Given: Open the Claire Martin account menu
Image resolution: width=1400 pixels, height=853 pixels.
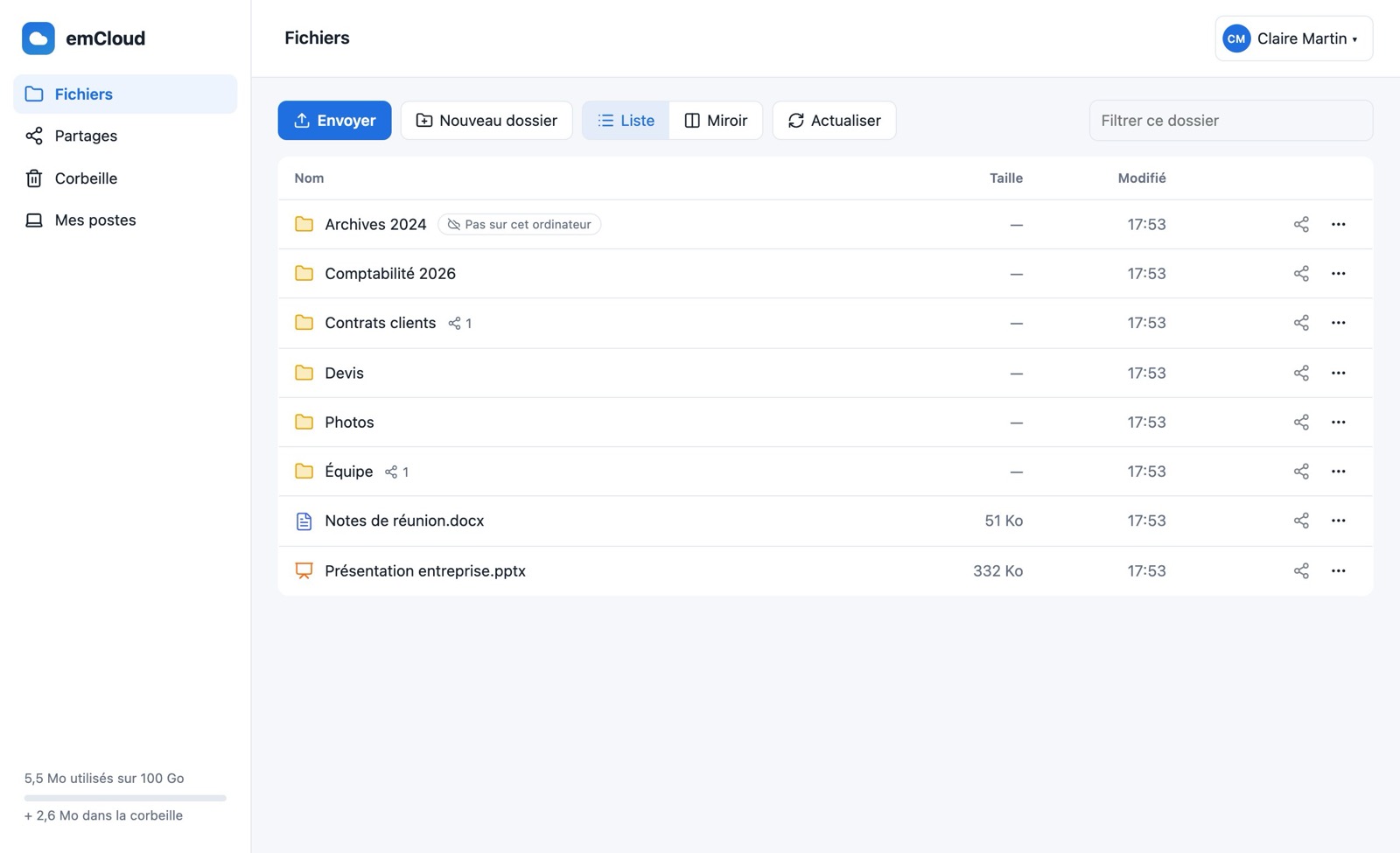Looking at the screenshot, I should 1293,38.
